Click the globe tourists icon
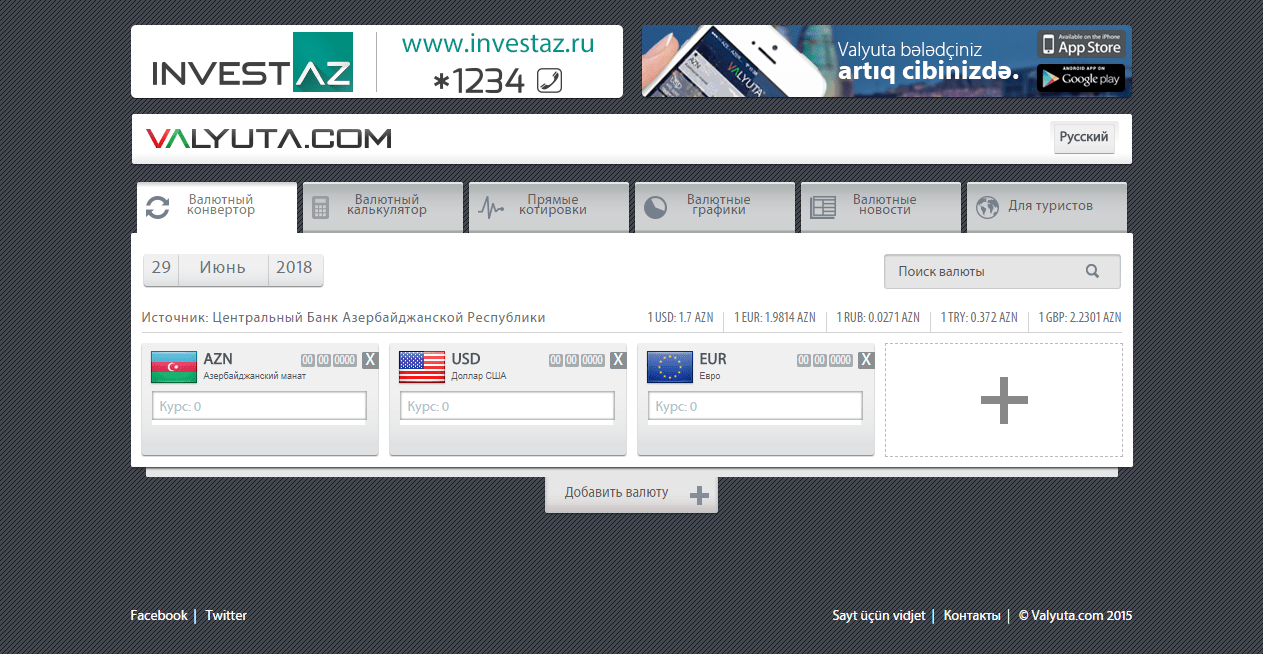Image resolution: width=1263 pixels, height=654 pixels. pos(987,207)
